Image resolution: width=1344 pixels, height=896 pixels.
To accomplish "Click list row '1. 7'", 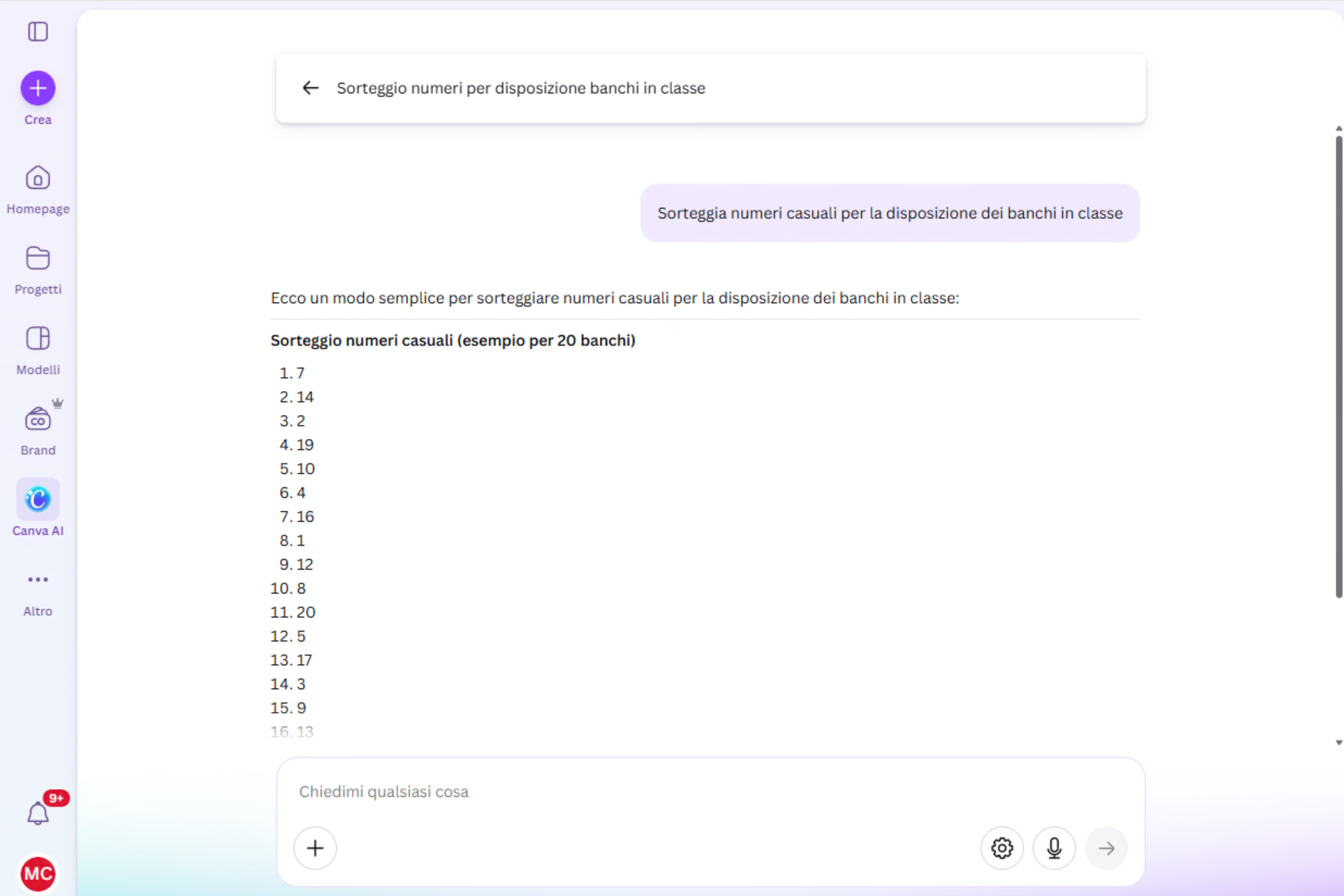I will pos(292,373).
